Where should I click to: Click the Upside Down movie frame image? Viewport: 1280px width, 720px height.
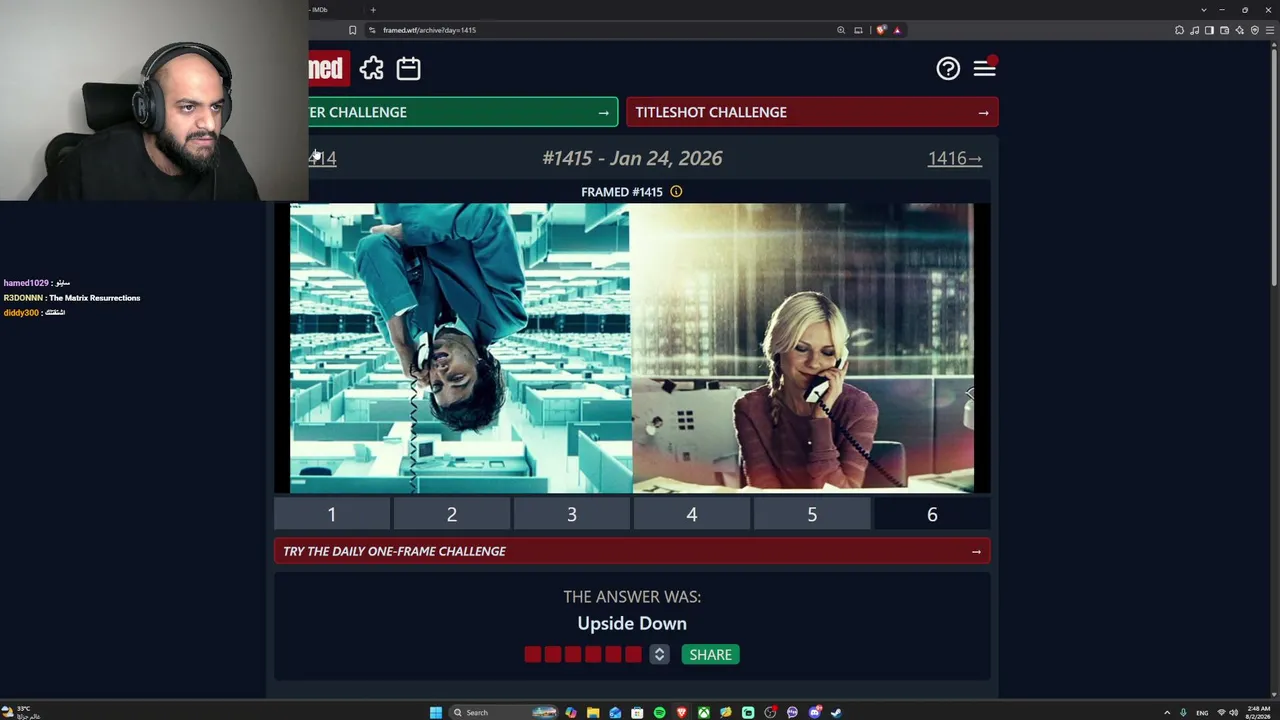tap(632, 348)
